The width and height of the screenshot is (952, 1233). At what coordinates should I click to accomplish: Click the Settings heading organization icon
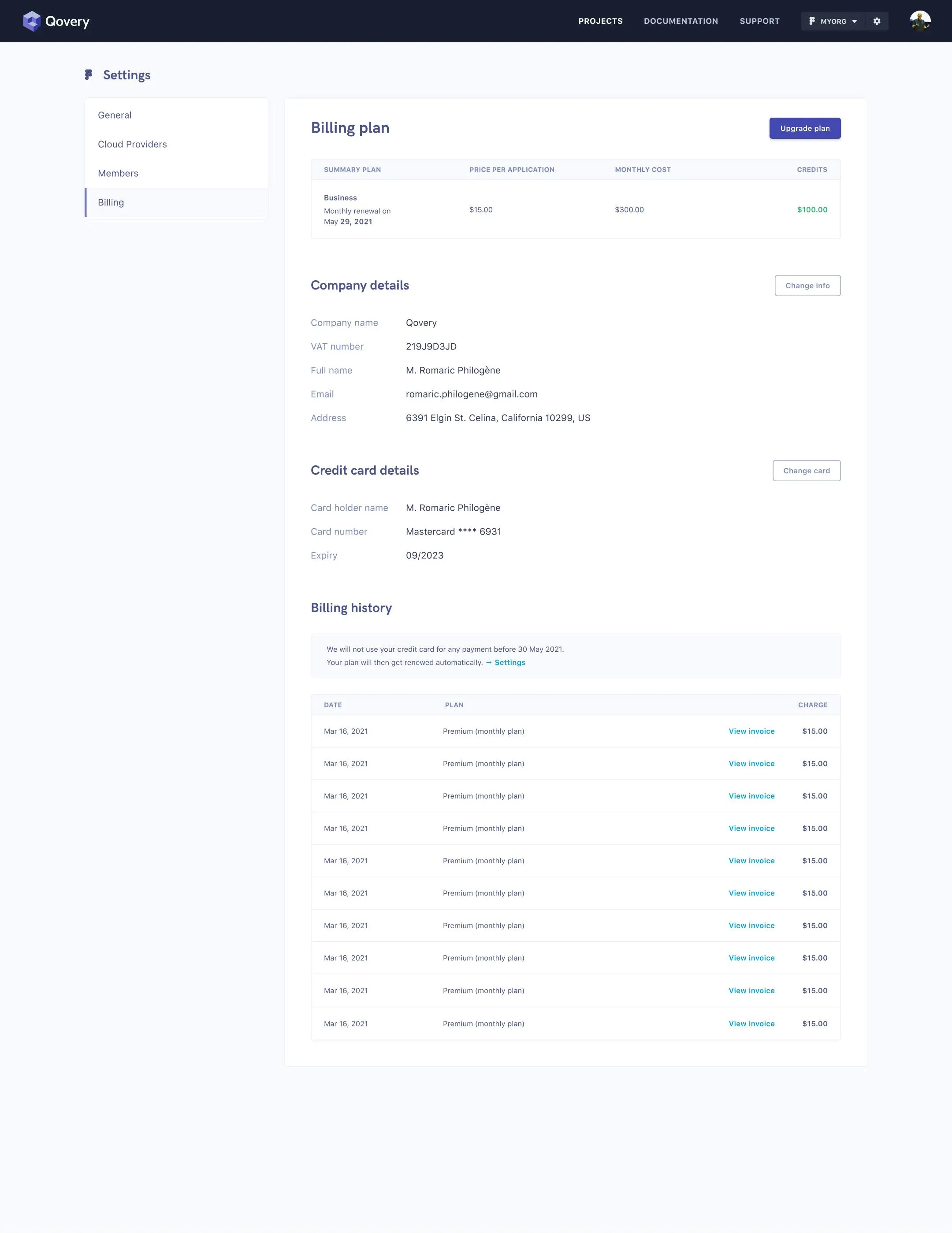click(x=89, y=75)
